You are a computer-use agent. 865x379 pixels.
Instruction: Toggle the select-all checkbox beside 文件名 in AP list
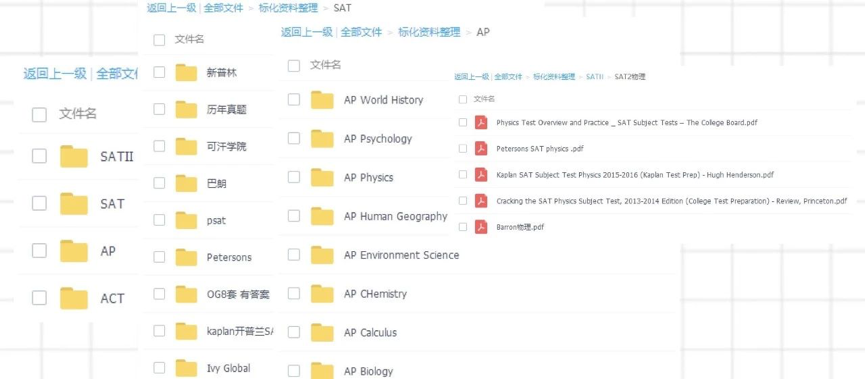point(294,66)
